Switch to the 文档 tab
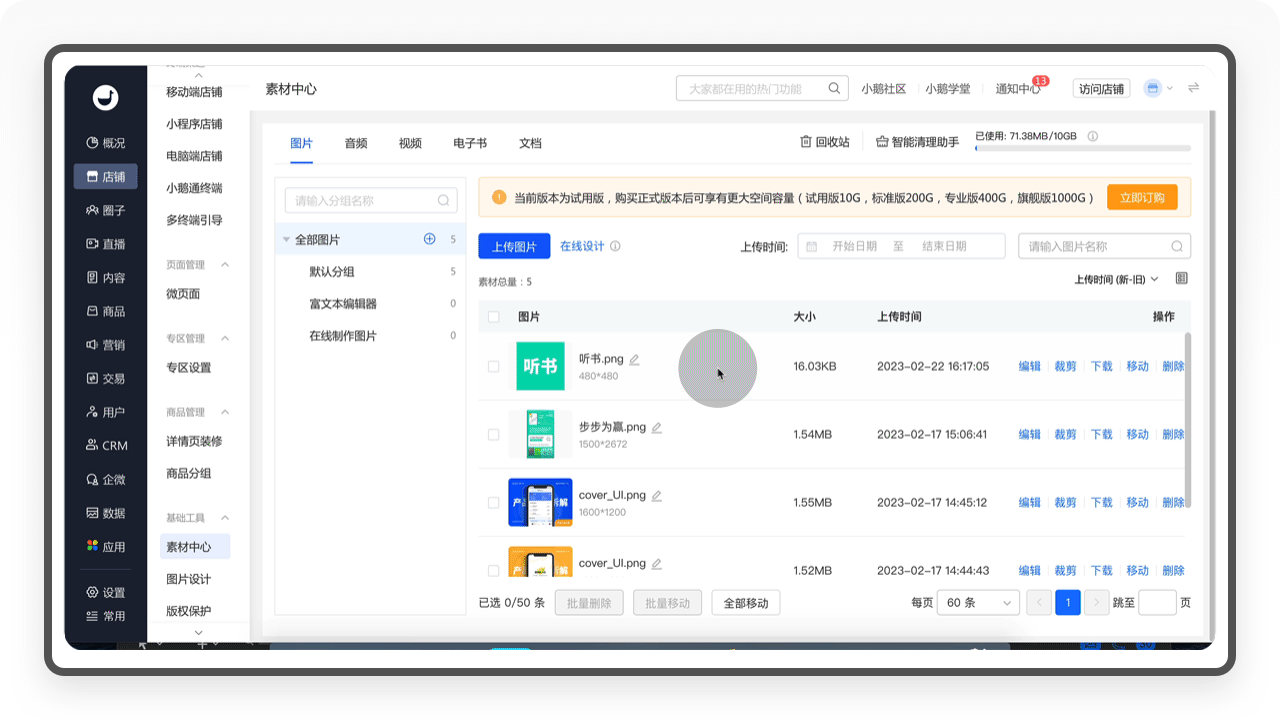Screen dimensions: 1280x720 [530, 143]
